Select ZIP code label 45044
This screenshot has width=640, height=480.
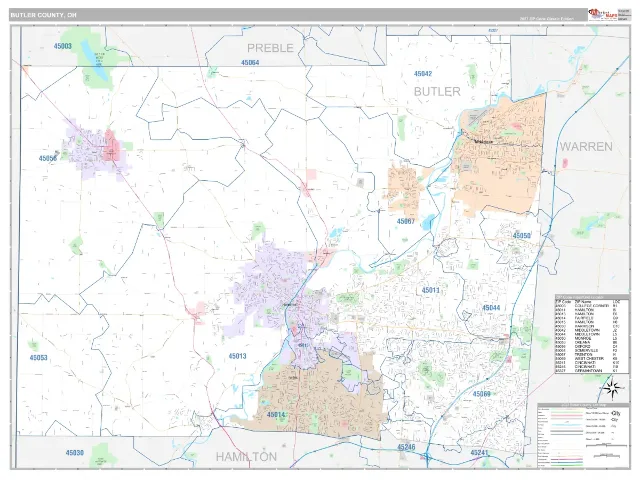(x=491, y=308)
